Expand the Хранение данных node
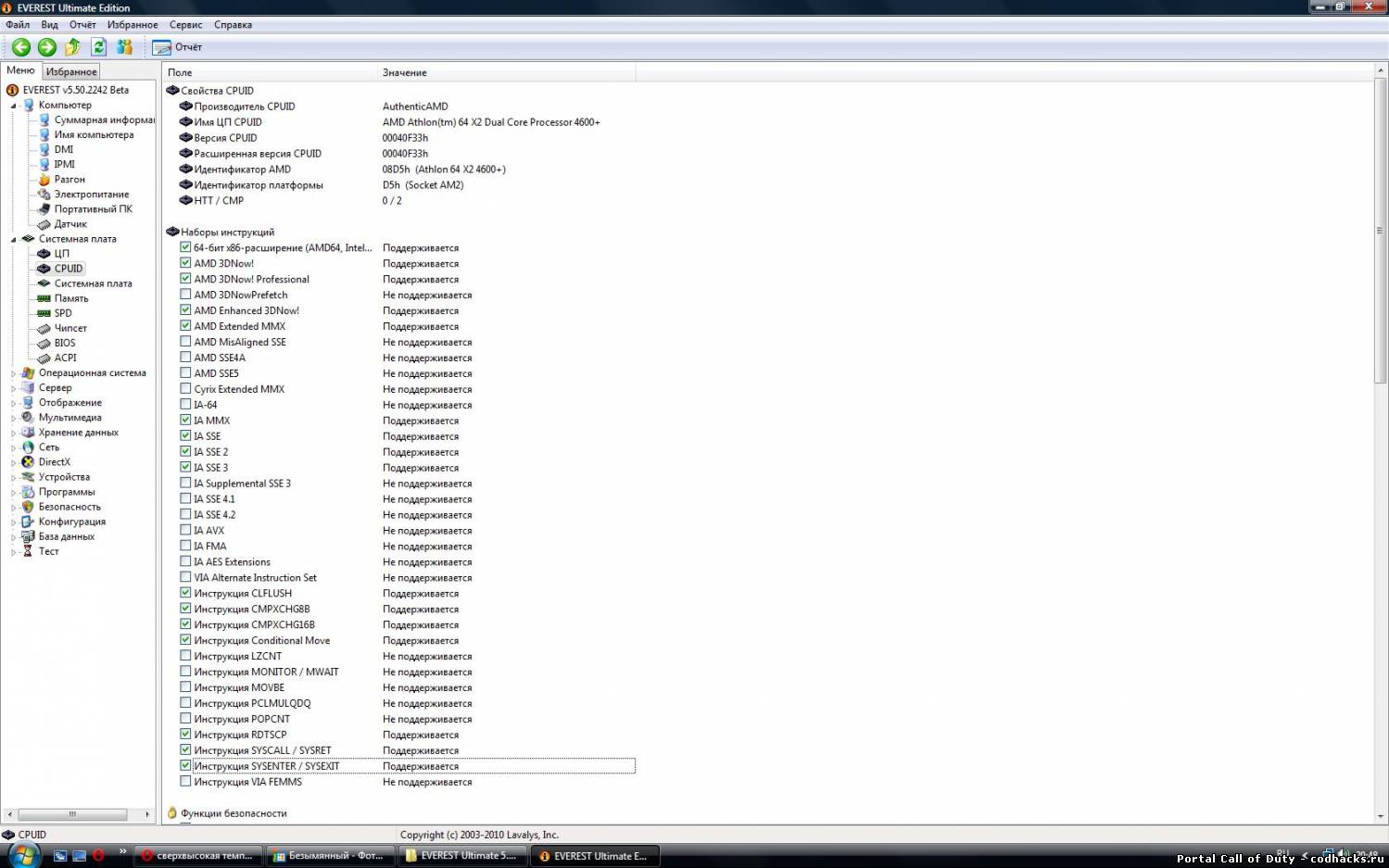The height and width of the screenshot is (868, 1389). click(14, 433)
